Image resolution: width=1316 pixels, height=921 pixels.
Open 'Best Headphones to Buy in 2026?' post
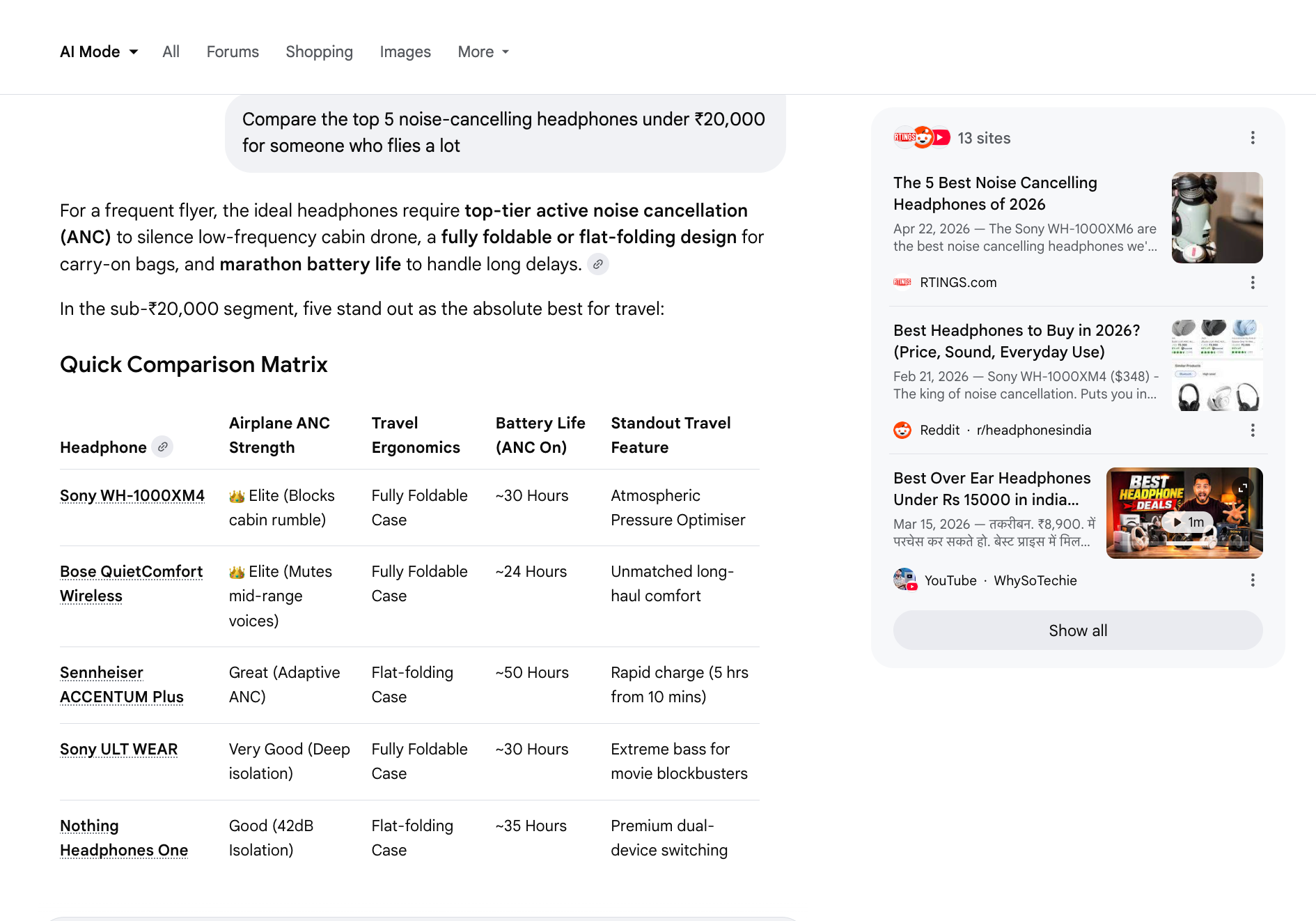(x=1017, y=341)
